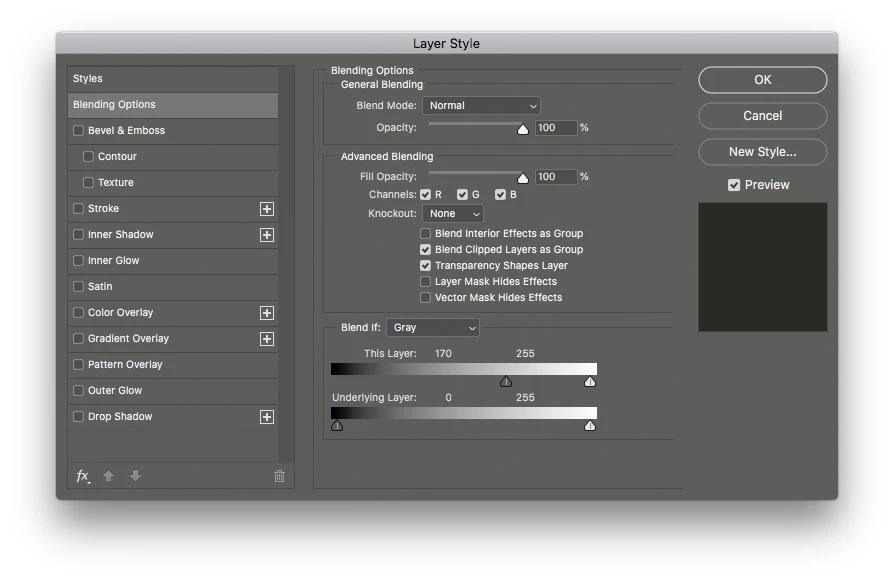
Task: Click the New Style button
Action: point(762,152)
